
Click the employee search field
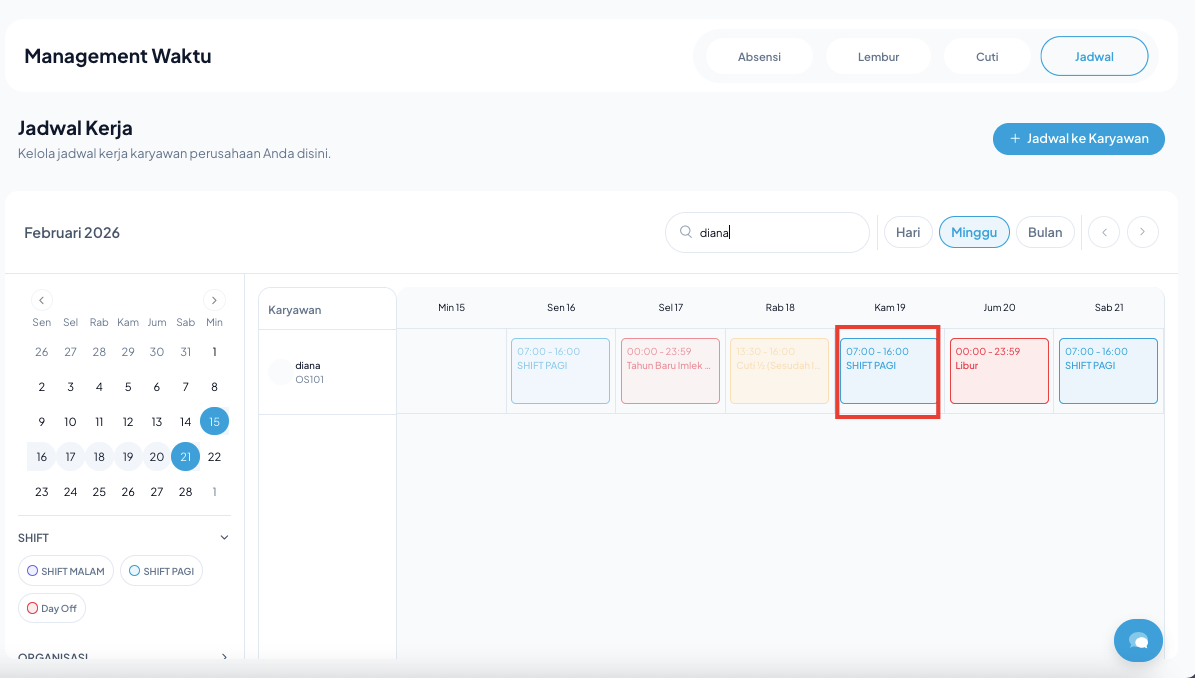[x=780, y=232]
